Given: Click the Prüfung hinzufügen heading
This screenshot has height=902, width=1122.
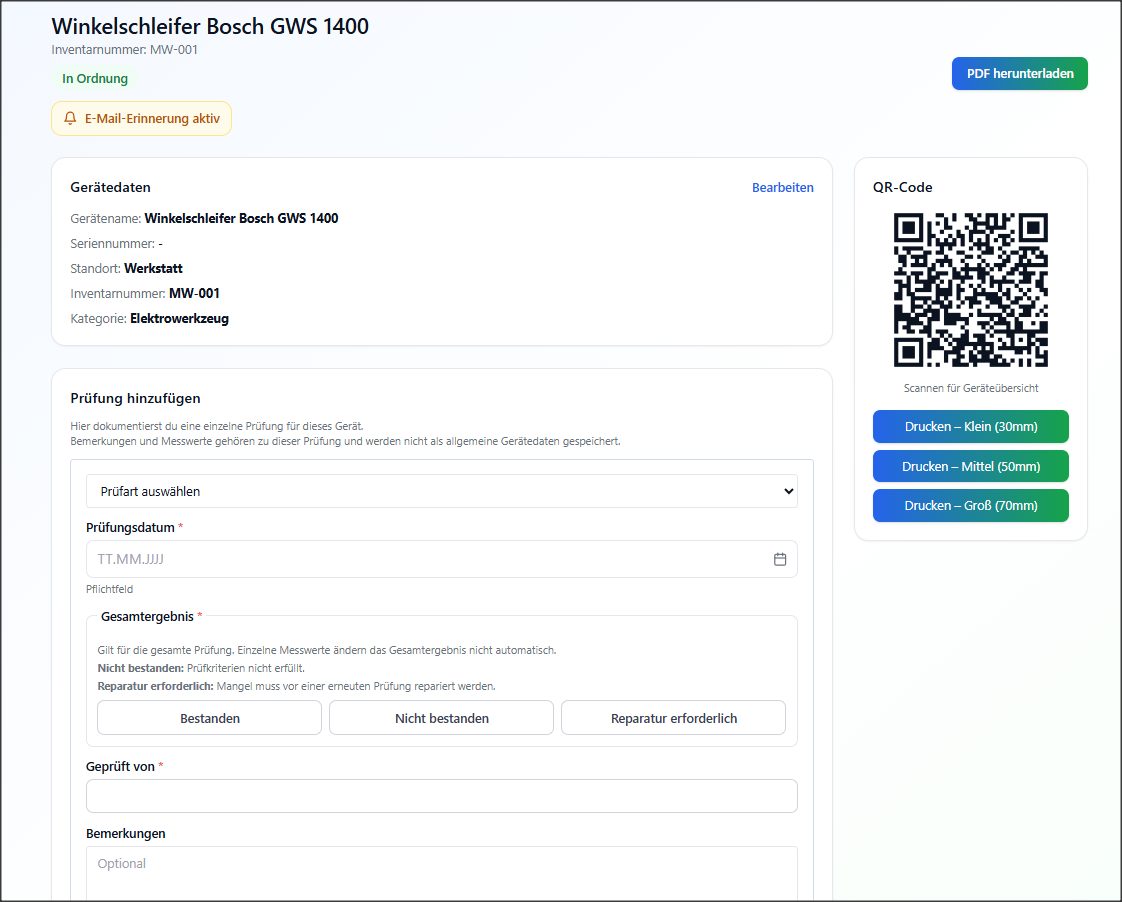Looking at the screenshot, I should click(135, 398).
